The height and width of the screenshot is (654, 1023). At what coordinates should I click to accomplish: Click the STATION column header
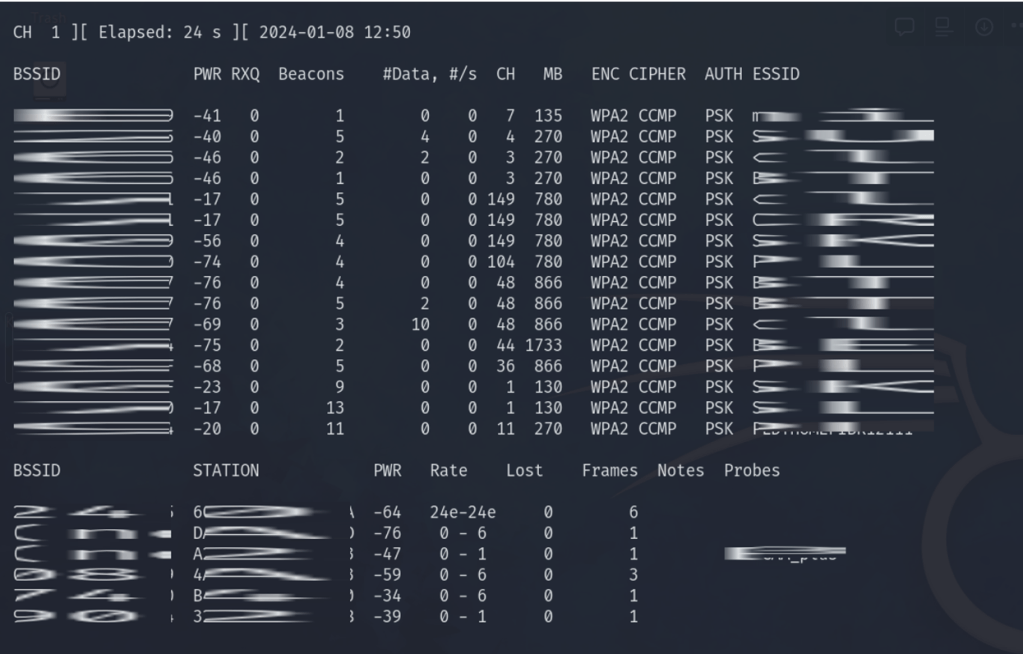(225, 470)
